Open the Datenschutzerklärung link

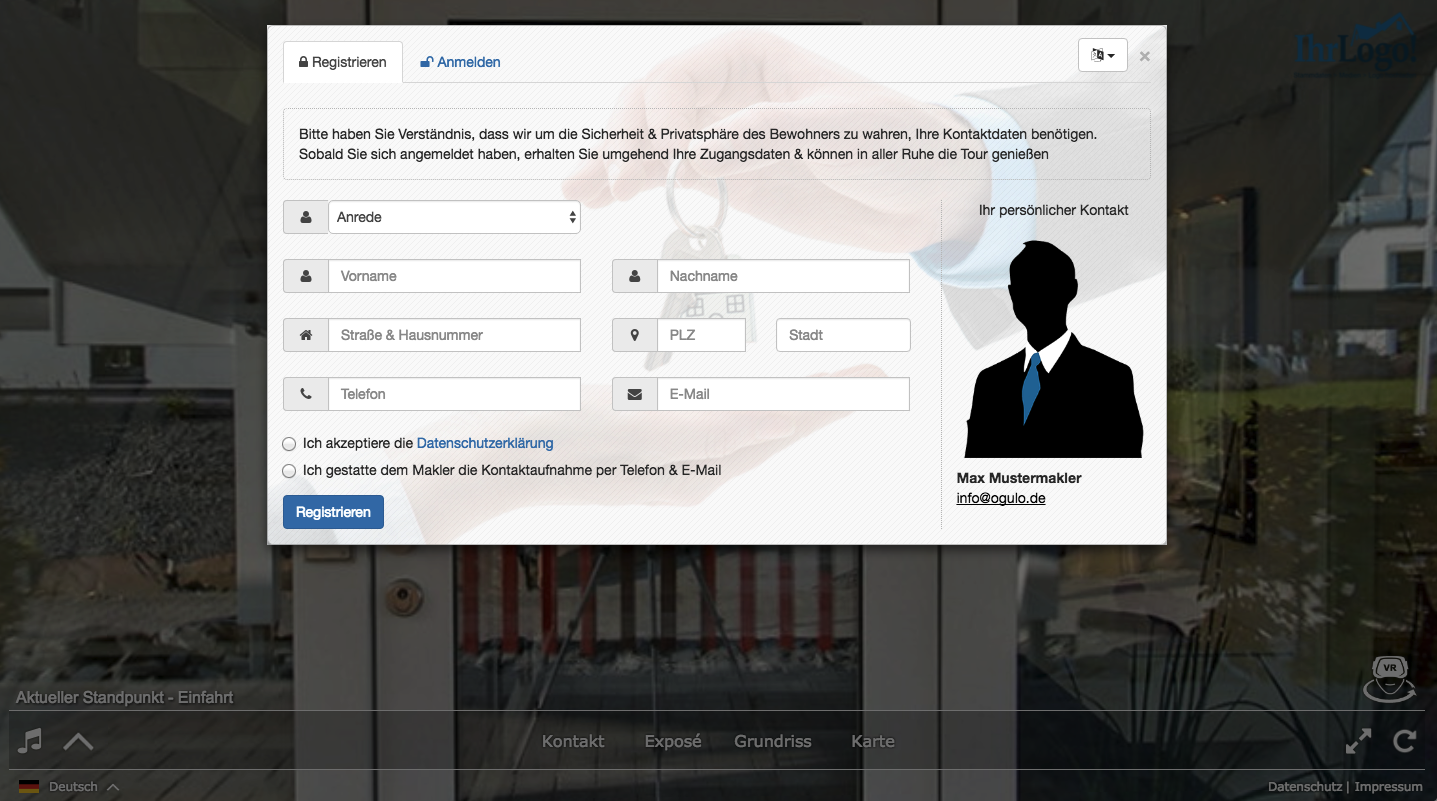485,443
